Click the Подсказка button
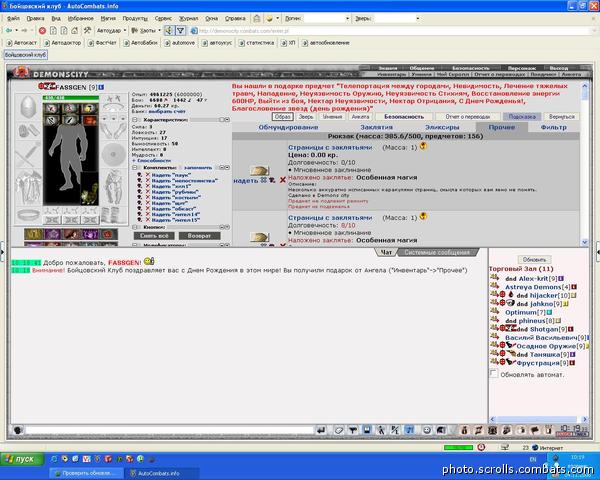 (x=522, y=116)
